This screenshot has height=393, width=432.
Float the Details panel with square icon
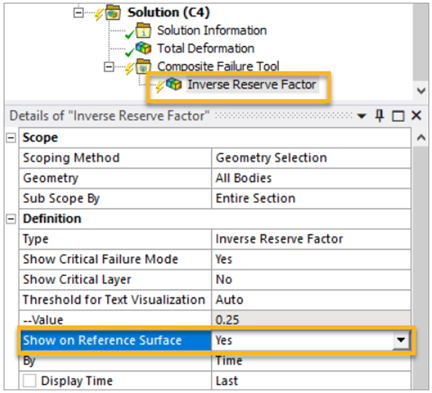[398, 116]
